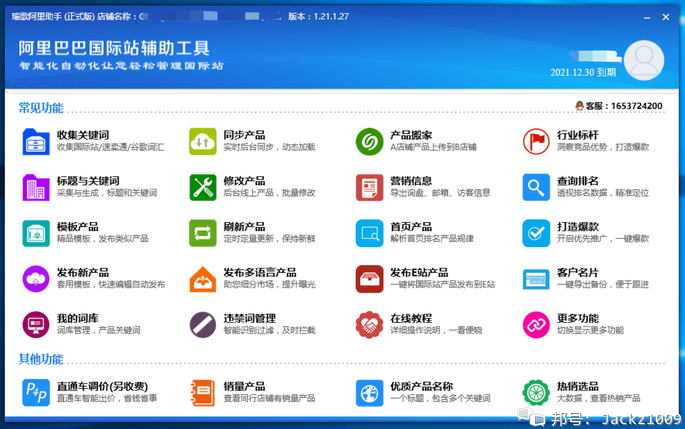Click the 同步产品 title text
This screenshot has height=429, width=685.
tap(244, 135)
